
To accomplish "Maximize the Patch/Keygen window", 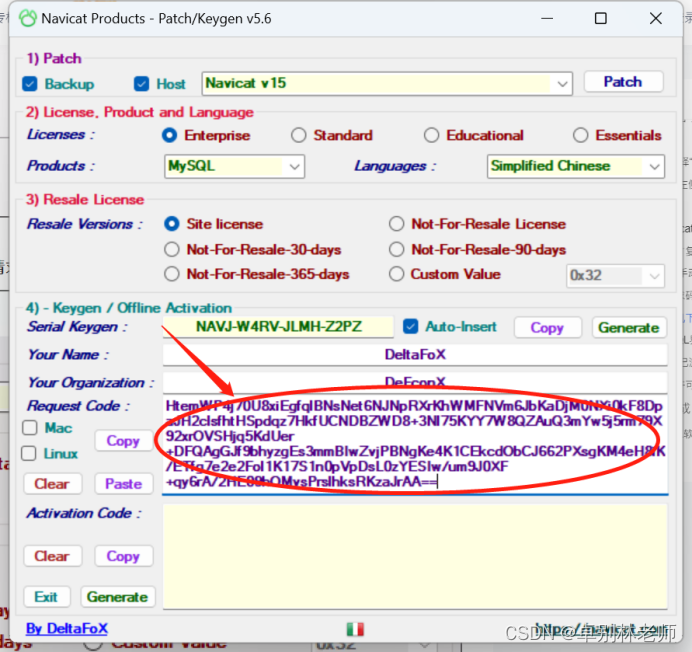I will (x=601, y=19).
